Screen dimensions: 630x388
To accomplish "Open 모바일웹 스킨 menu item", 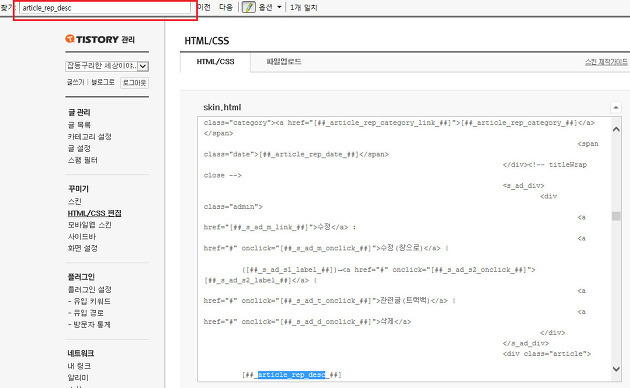I will pyautogui.click(x=90, y=225).
